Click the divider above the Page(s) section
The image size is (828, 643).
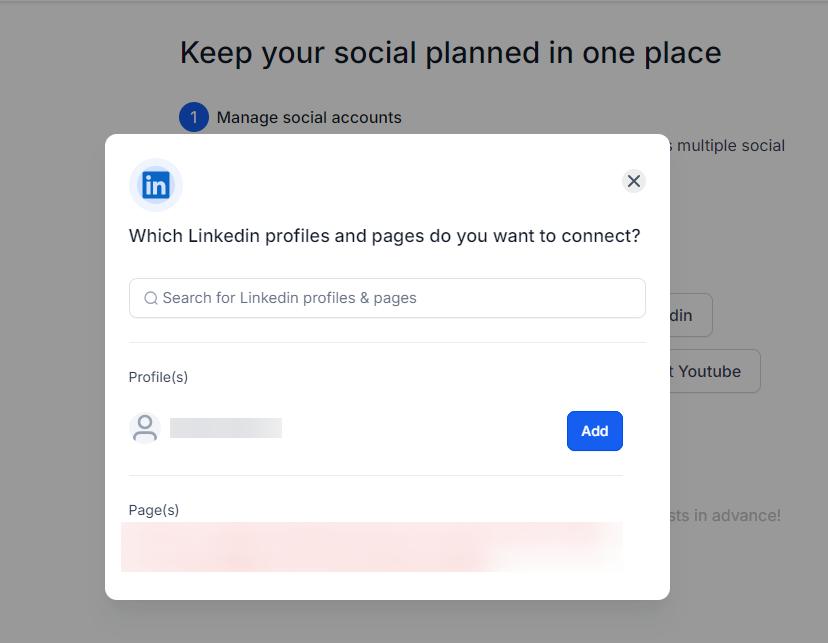[375, 475]
